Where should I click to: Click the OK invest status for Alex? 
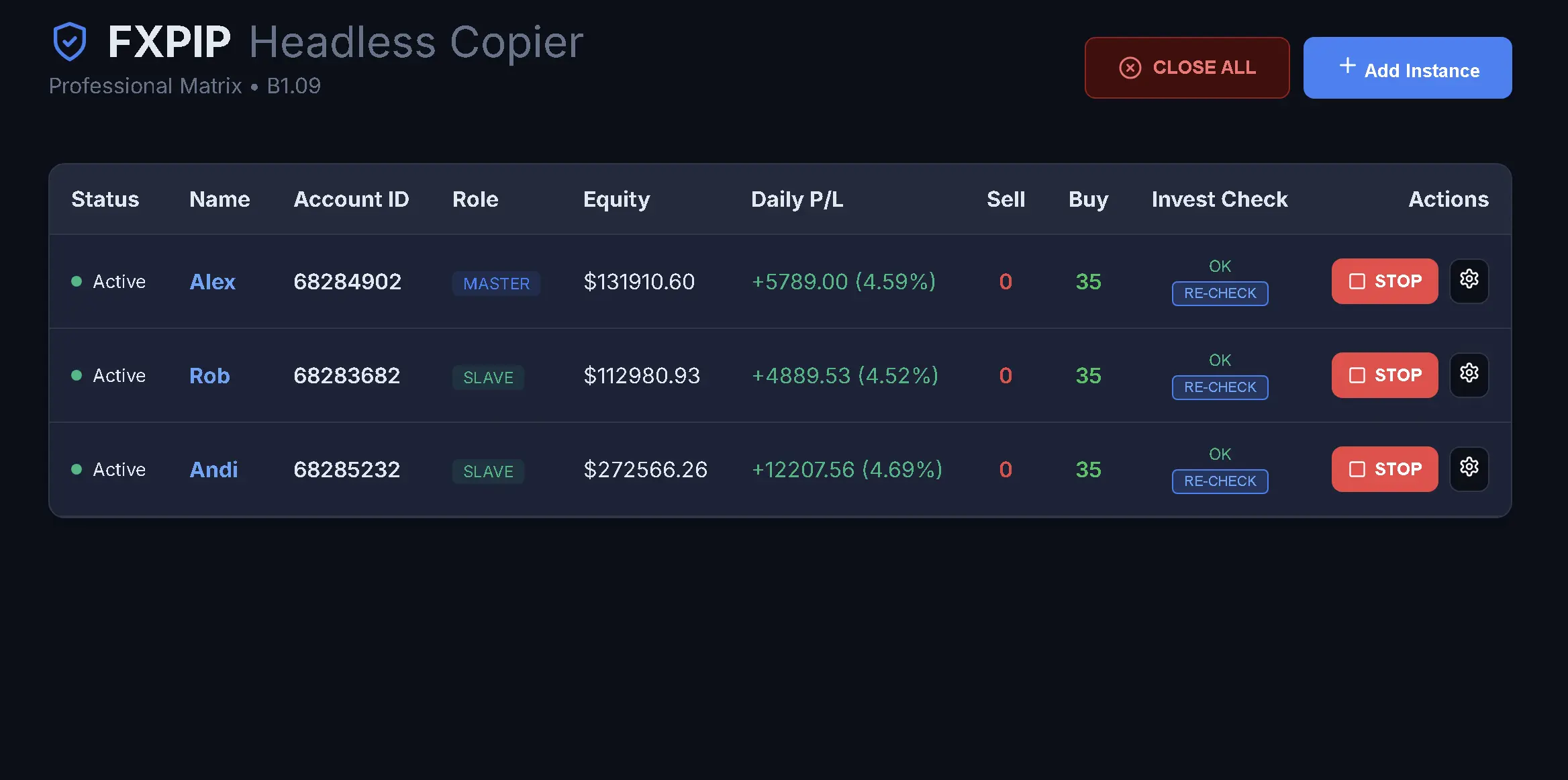tap(1220, 266)
